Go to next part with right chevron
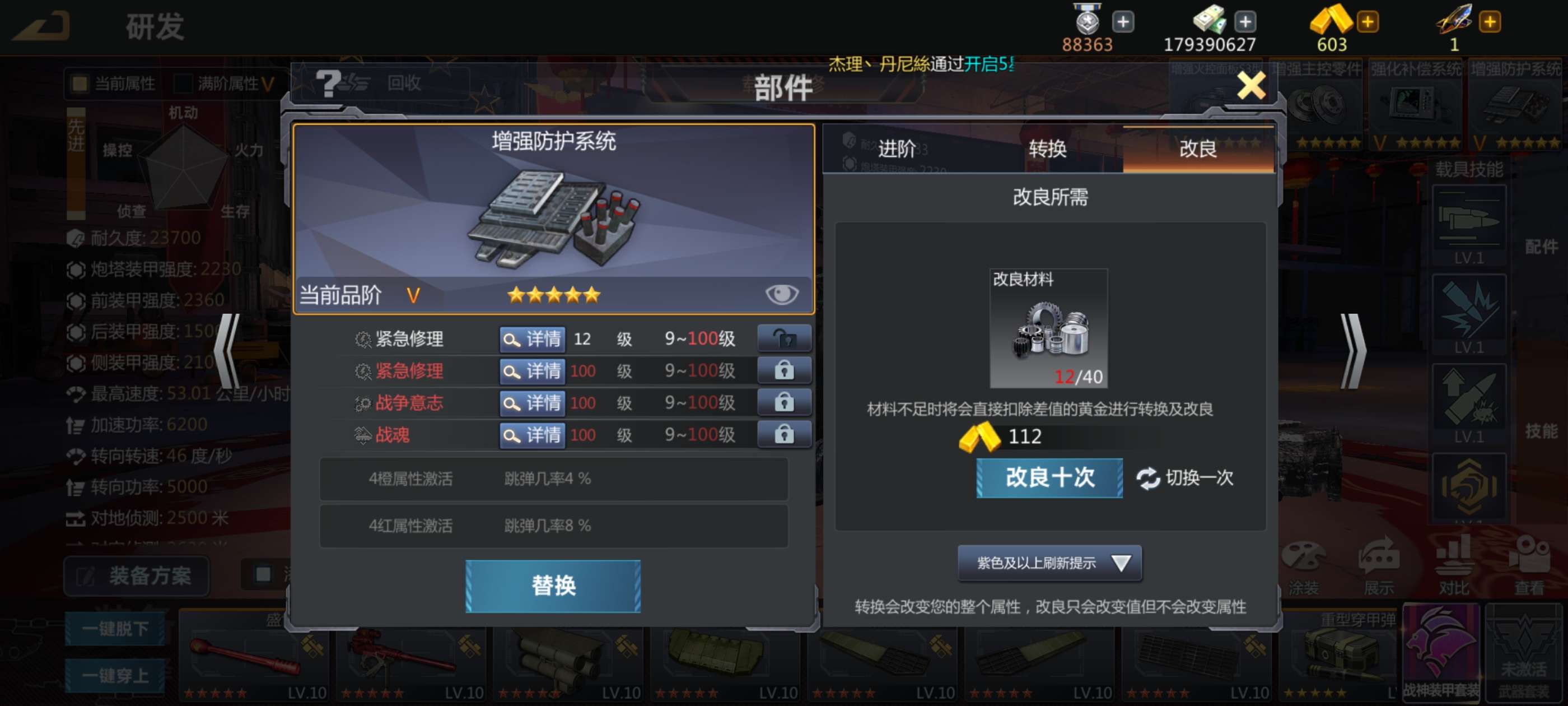 1353,351
